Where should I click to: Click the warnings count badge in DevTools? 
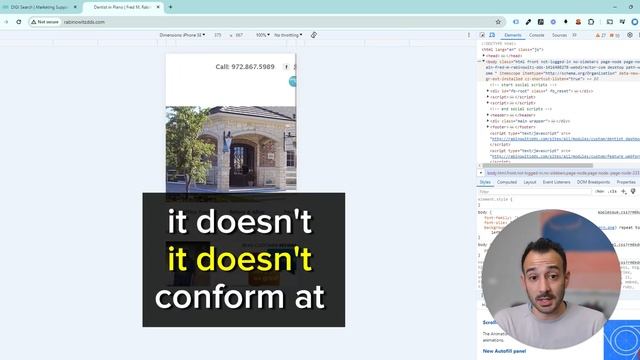click(x=600, y=36)
